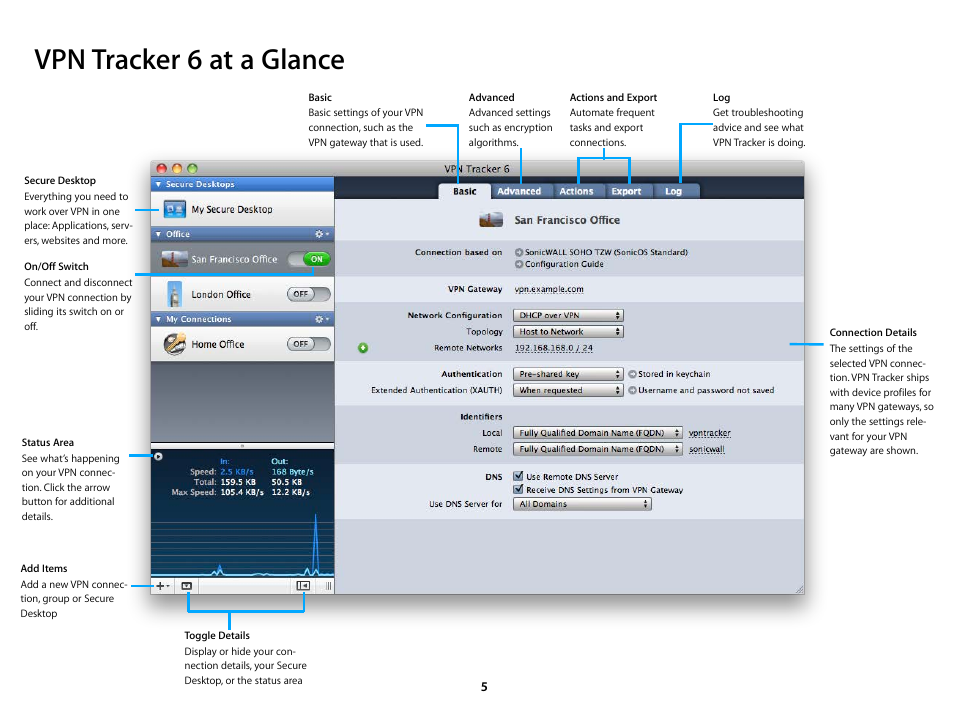954x724 pixels.
Task: Click the 2.5 KB/s incoming speed value
Action: point(237,472)
